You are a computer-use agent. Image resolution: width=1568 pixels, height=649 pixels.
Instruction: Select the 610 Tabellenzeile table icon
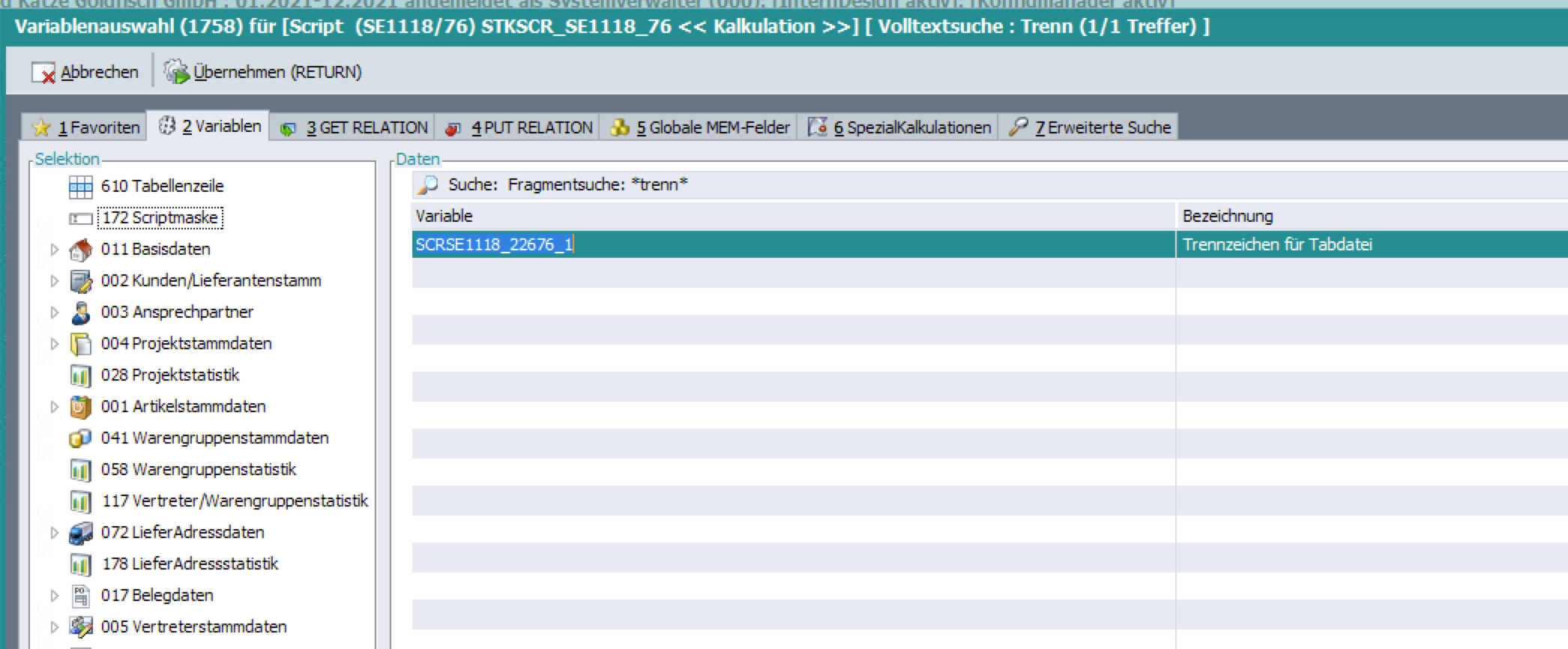click(81, 187)
